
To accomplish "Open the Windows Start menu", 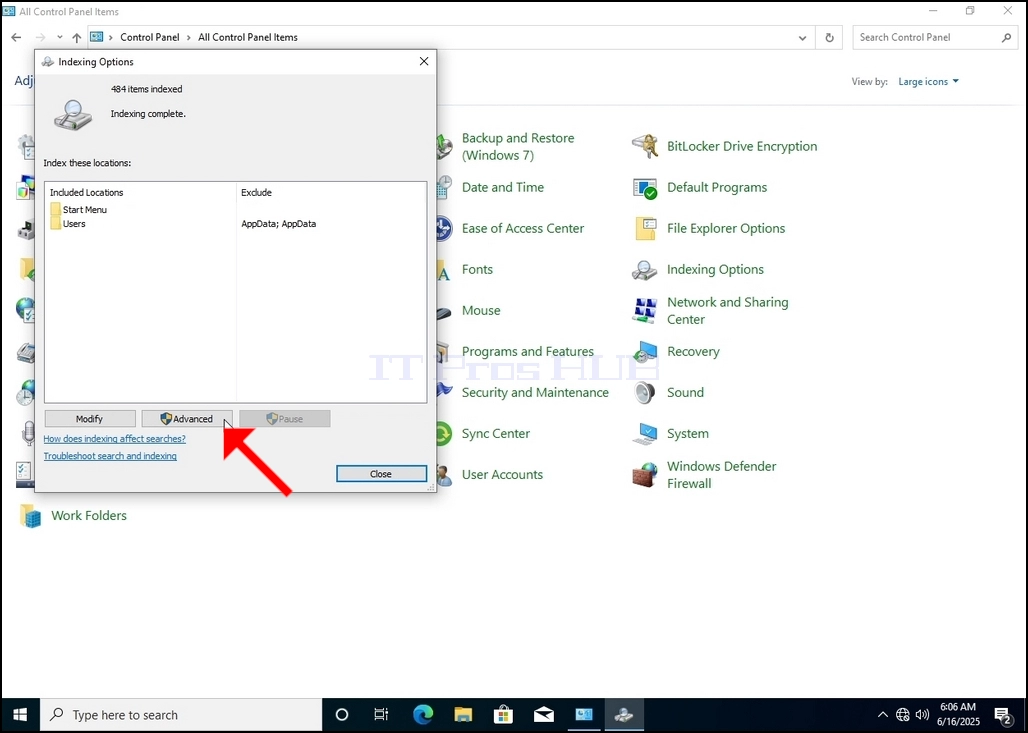I will (x=20, y=715).
